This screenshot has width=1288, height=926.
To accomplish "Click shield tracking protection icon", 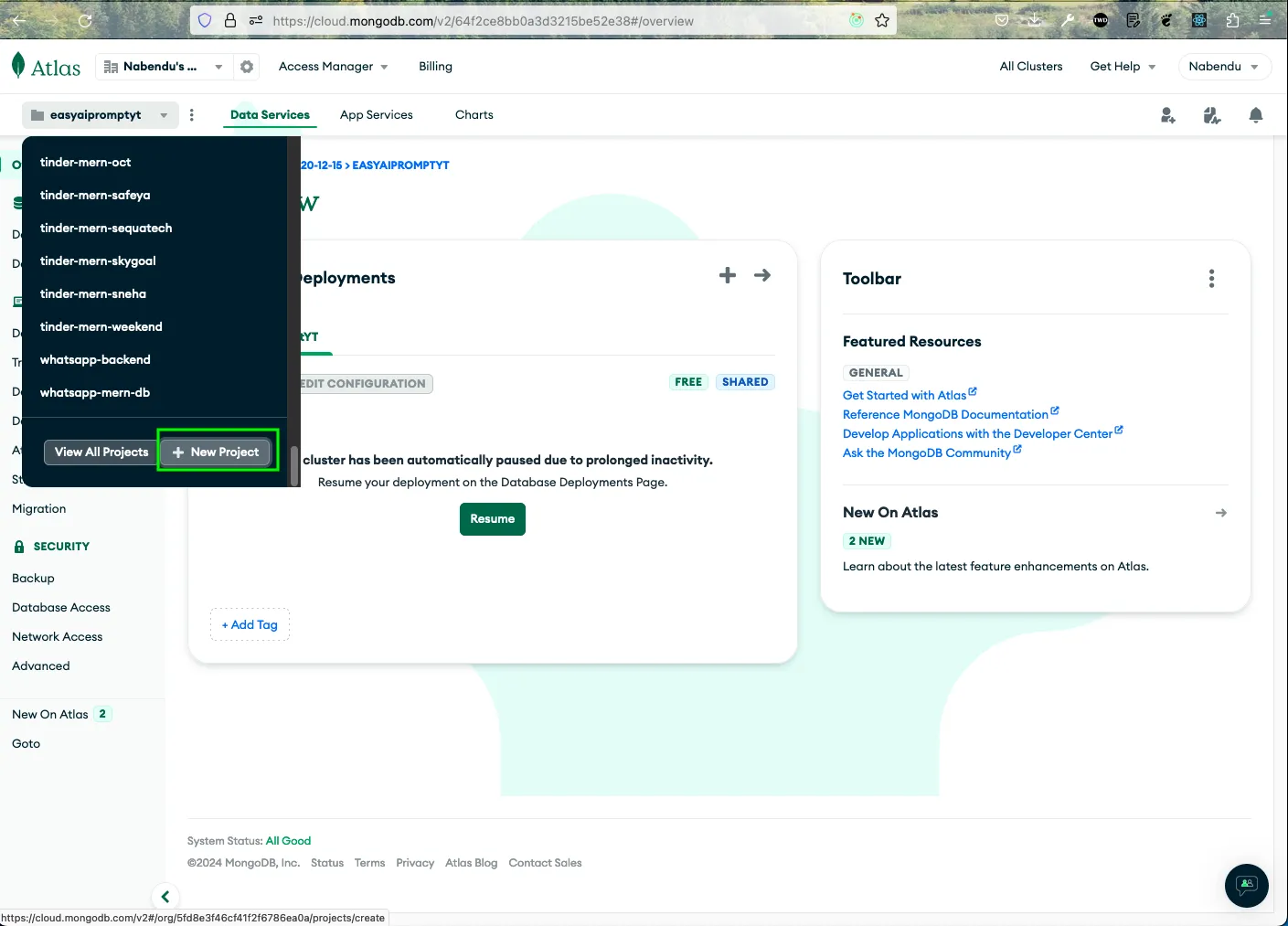I will coord(205,20).
